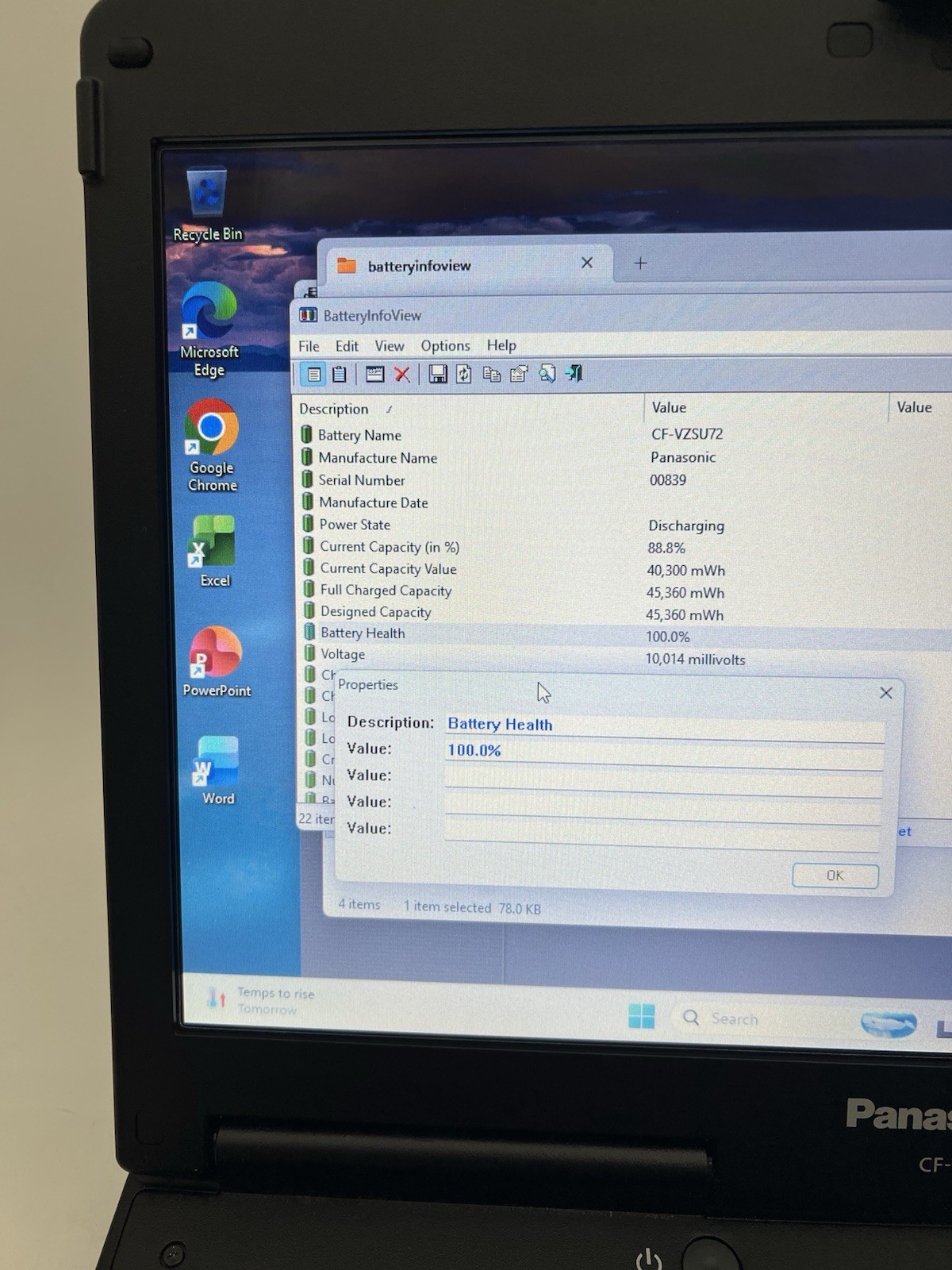Select the Manufacture Date row

[624, 502]
